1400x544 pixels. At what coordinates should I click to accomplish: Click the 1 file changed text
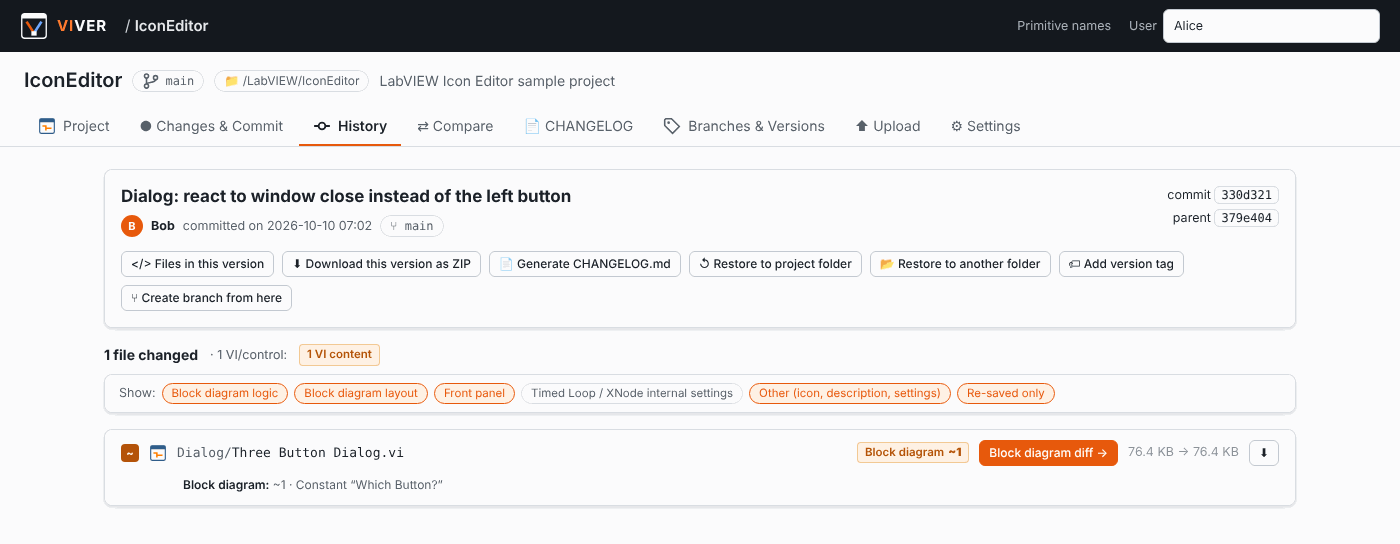(151, 355)
